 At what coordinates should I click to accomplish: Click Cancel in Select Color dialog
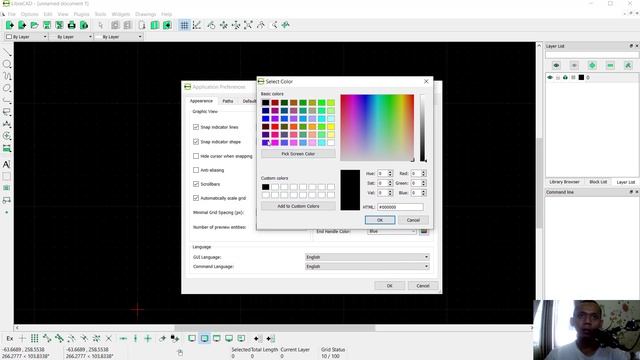tap(413, 220)
